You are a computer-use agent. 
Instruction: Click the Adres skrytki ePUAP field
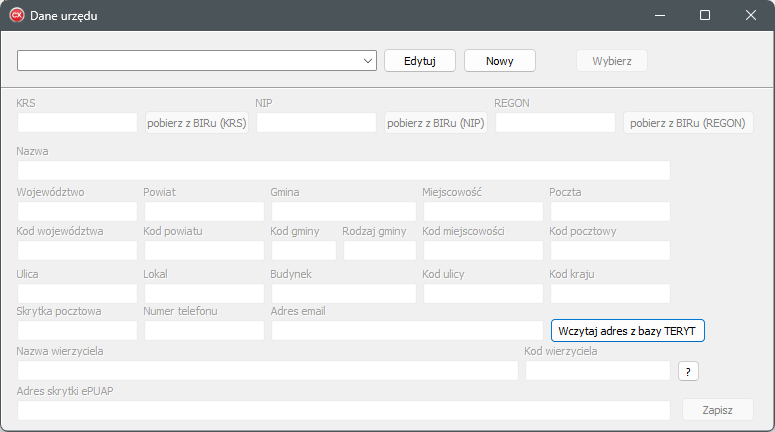[343, 410]
